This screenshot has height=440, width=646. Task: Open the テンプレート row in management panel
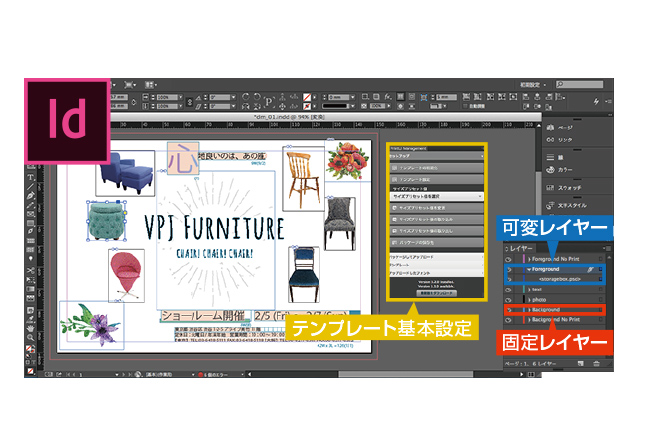tap(436, 265)
